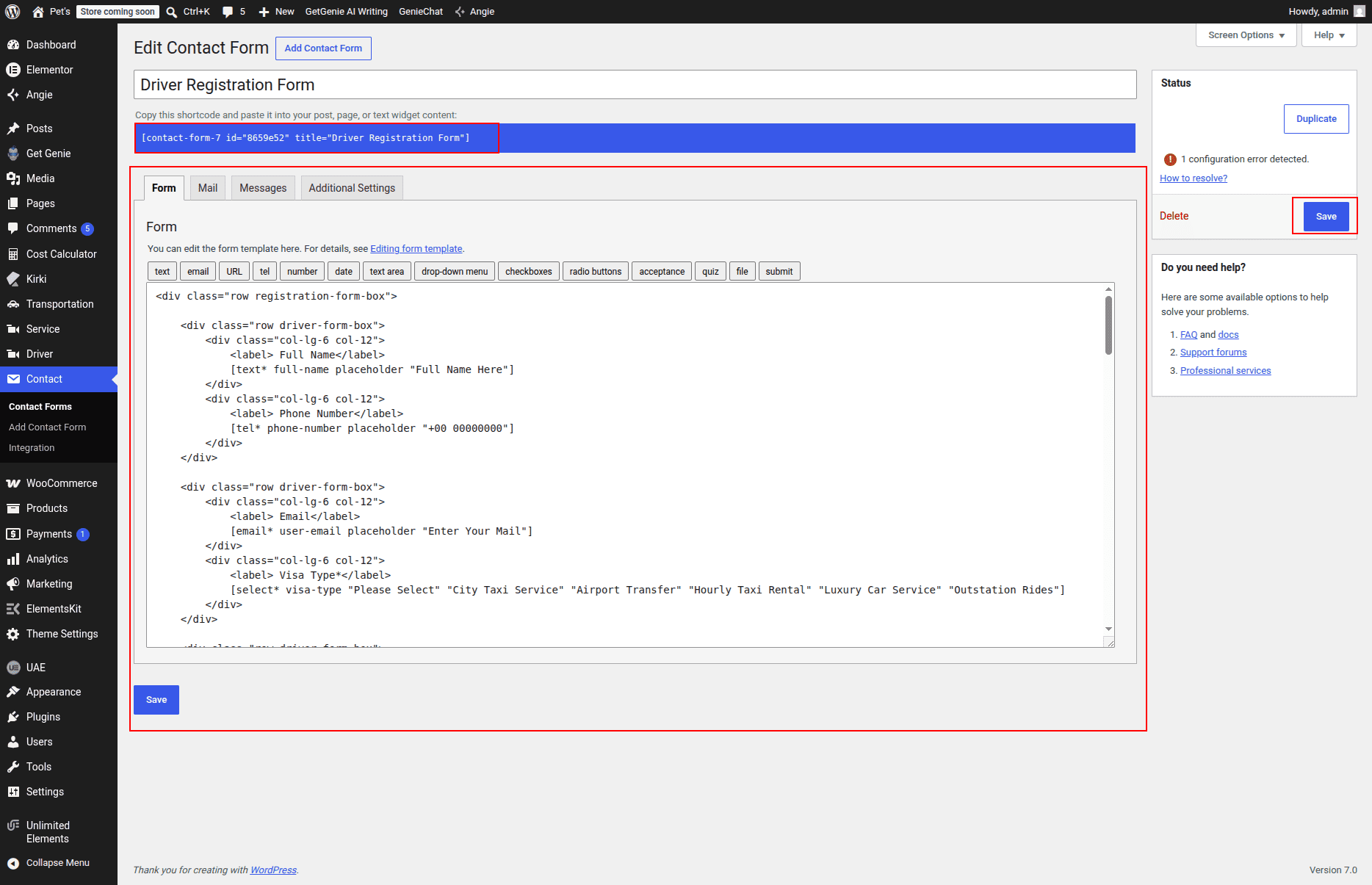This screenshot has height=885, width=1372.
Task: Open the Ctrl+K search magnifier icon
Action: [172, 12]
